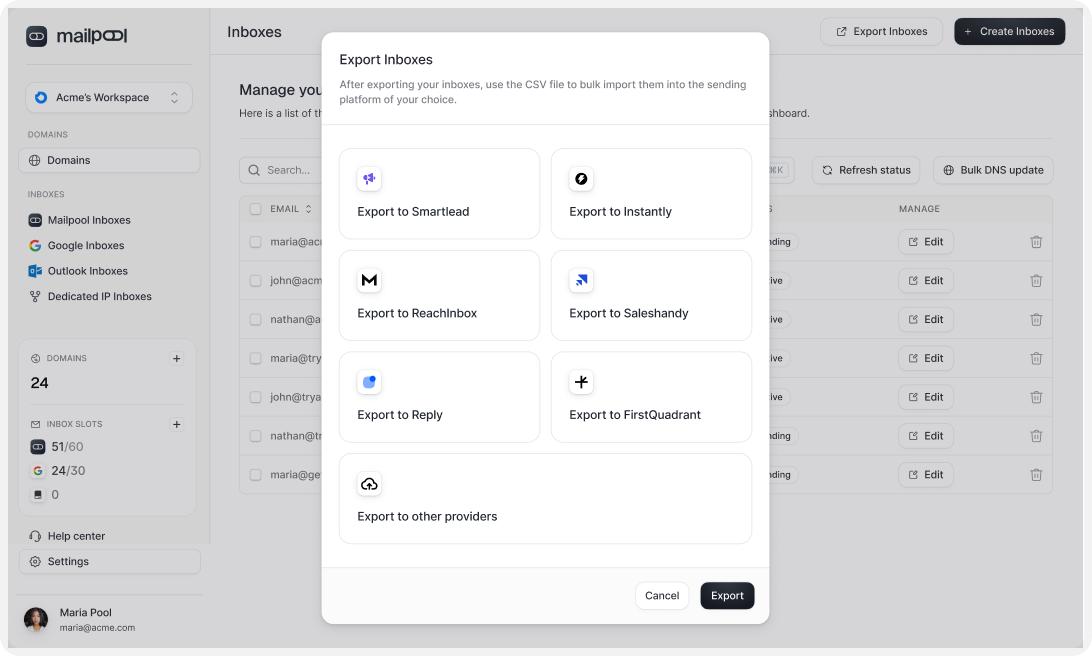Add inbox slots with the plus button
1092x656 pixels.
(x=177, y=424)
